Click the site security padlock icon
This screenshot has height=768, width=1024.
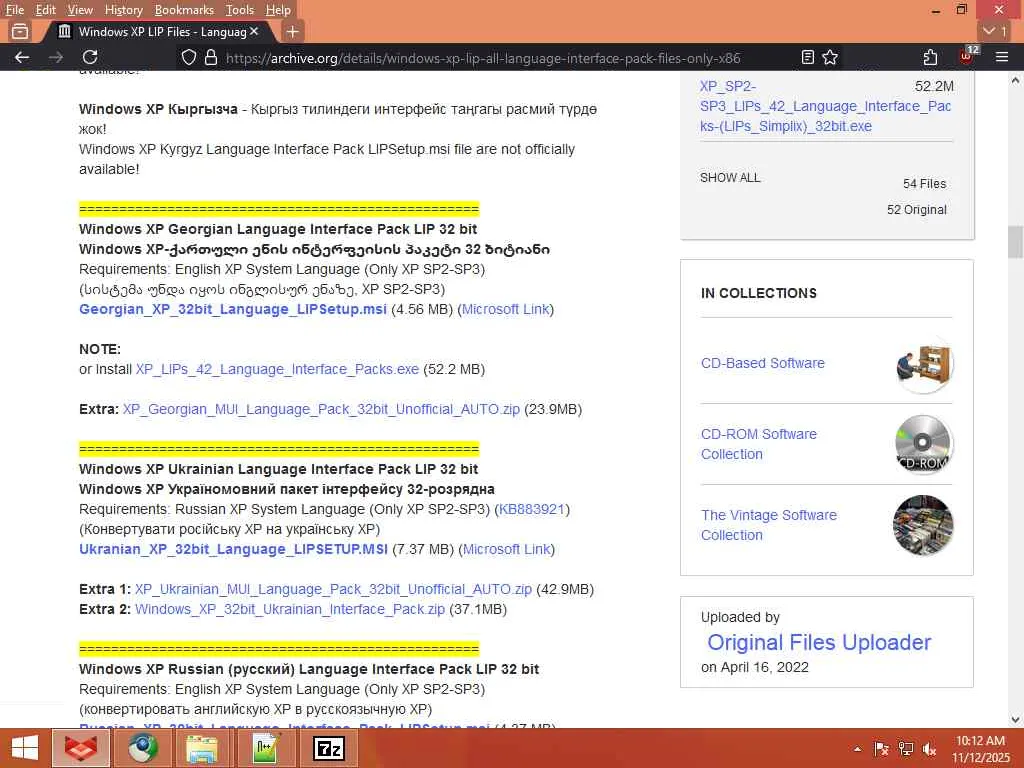210,57
